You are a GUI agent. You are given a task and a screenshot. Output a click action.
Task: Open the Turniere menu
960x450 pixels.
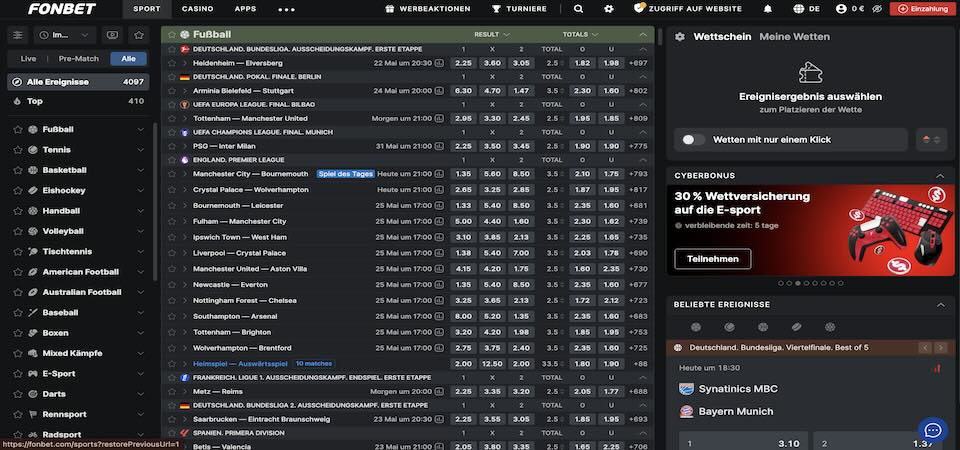519,9
